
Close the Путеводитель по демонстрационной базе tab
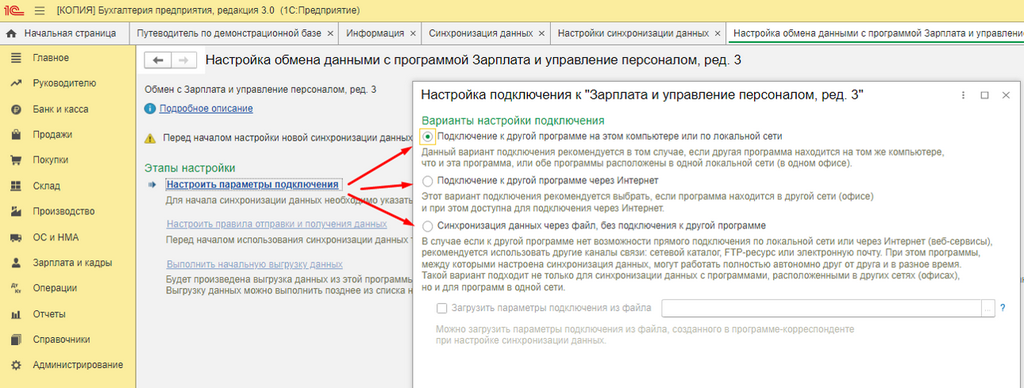point(330,33)
